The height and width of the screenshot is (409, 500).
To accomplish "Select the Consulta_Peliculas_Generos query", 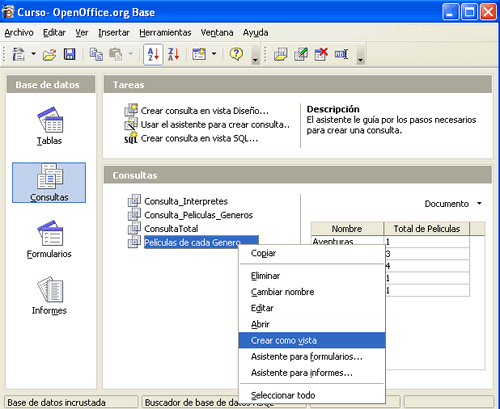I will pos(198,215).
